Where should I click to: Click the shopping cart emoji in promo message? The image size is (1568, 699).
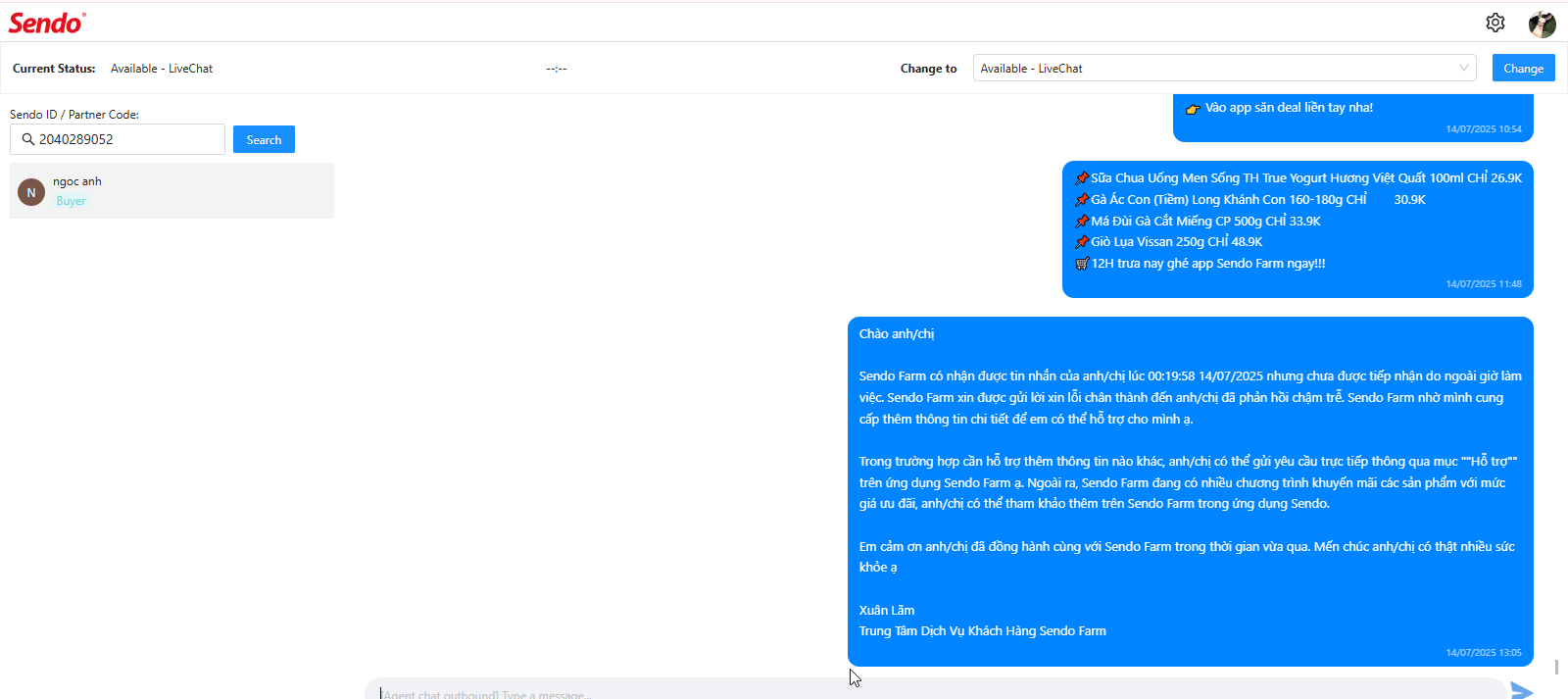[x=1082, y=264]
